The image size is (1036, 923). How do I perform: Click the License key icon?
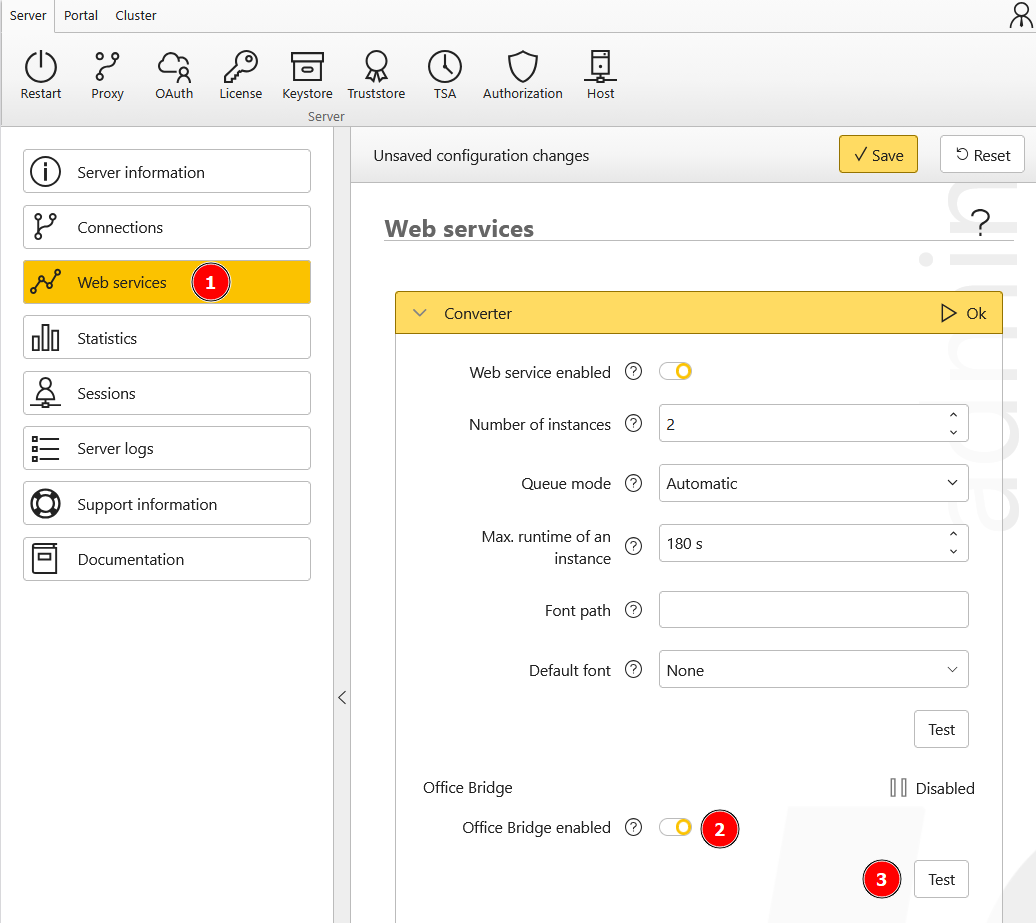pyautogui.click(x=240, y=68)
